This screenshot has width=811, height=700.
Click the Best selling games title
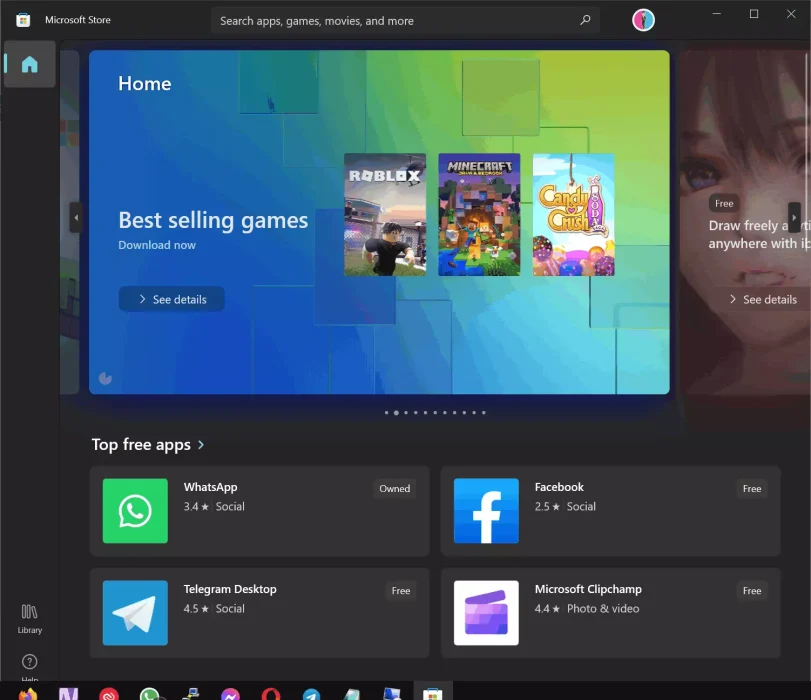(213, 220)
